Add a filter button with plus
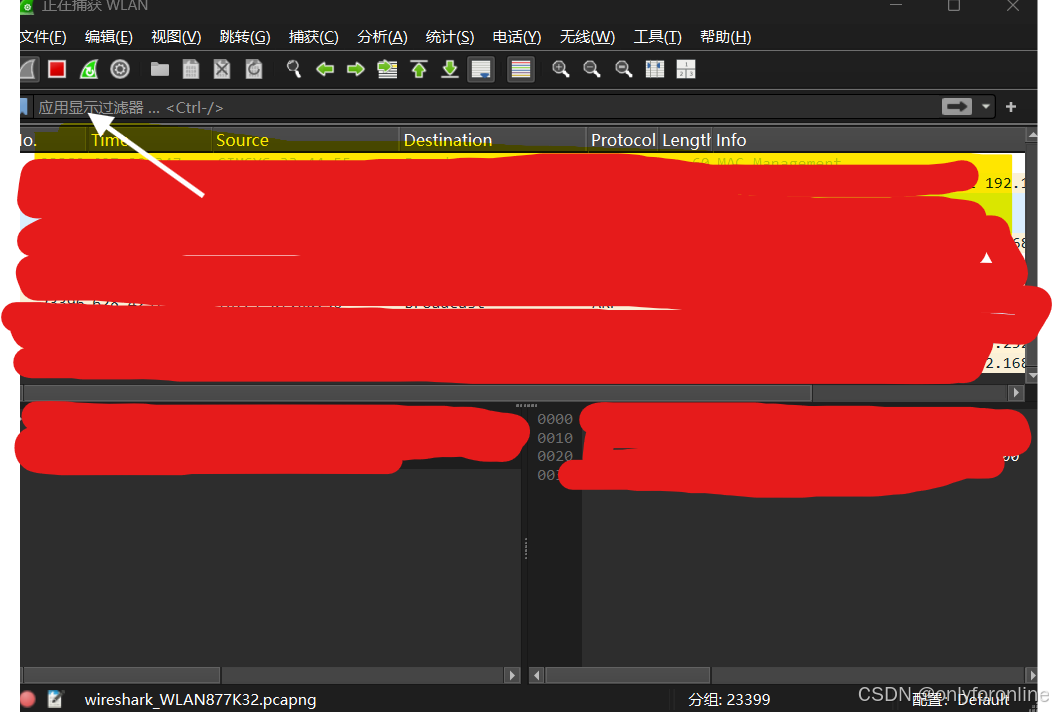Viewport: 1053px width, 712px height. point(1011,107)
